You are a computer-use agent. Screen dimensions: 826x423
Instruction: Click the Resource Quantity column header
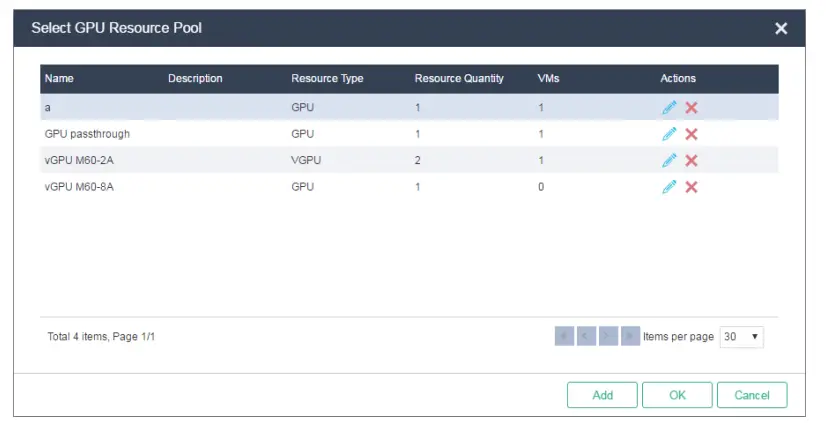[x=459, y=78]
